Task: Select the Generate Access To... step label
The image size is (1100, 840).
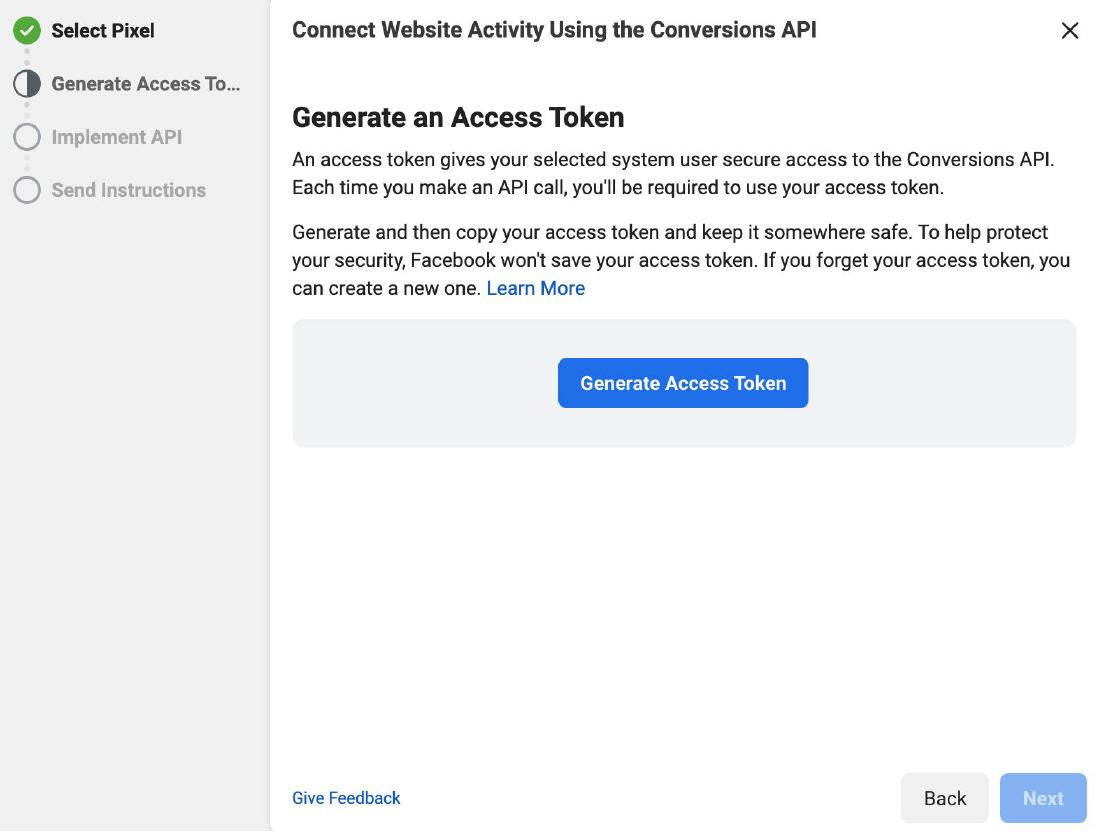Action: click(x=146, y=84)
